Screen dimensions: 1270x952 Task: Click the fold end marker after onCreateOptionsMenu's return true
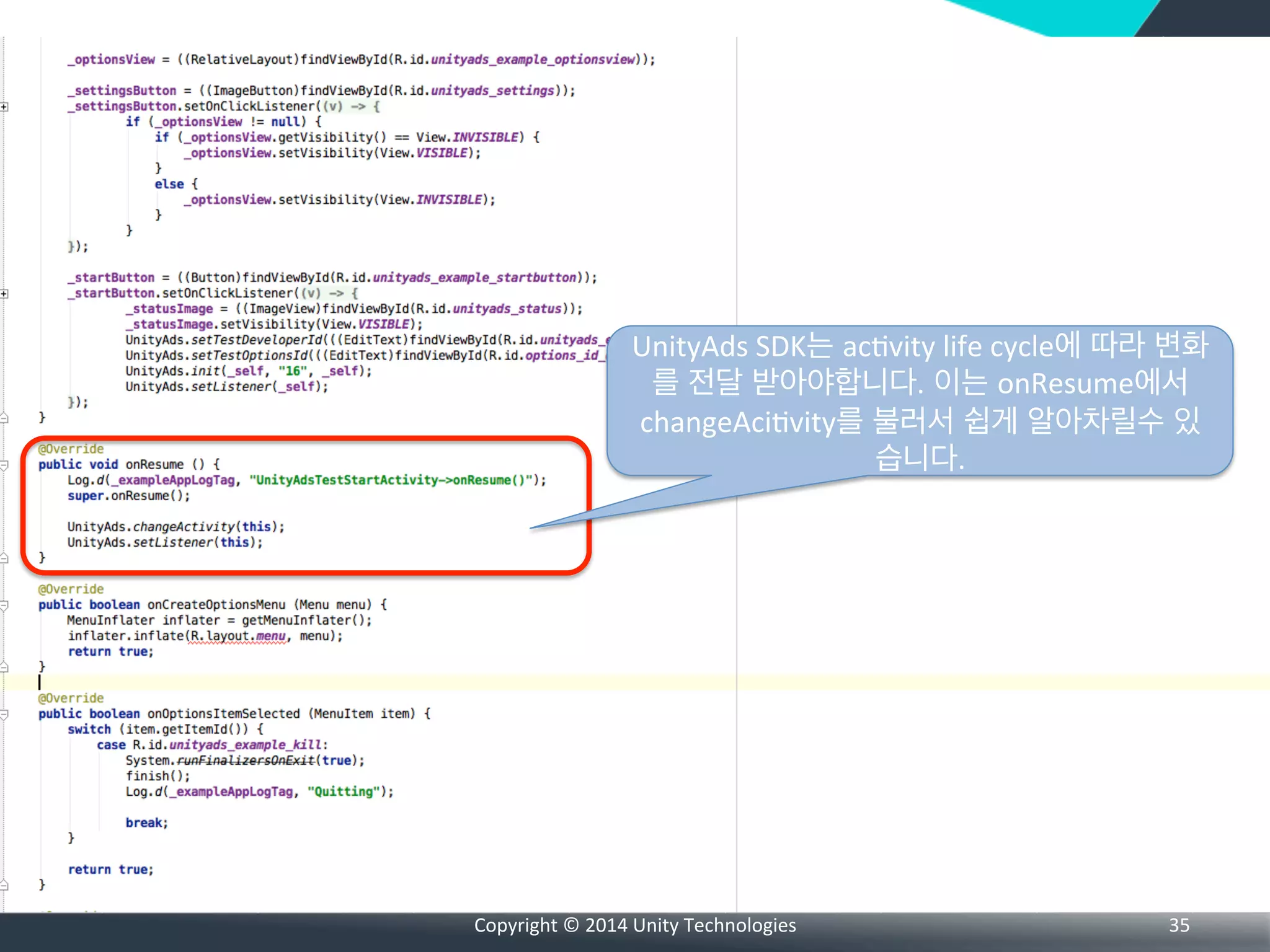click(x=4, y=667)
